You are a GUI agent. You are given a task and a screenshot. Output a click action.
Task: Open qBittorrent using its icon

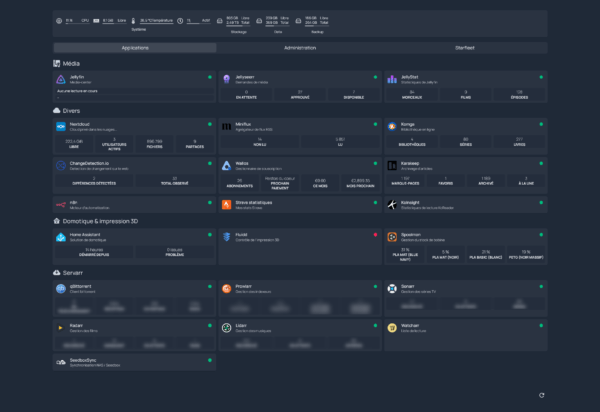point(61,287)
